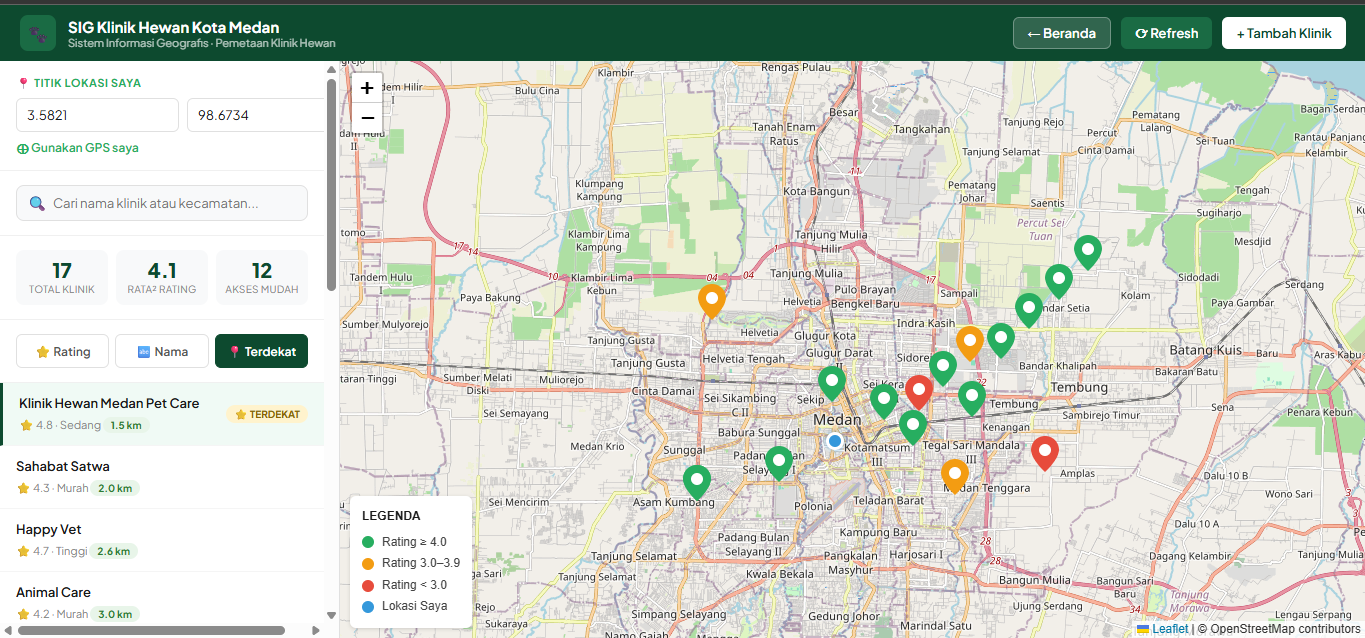Click the SIG Klinik Hewan app logo

38,33
